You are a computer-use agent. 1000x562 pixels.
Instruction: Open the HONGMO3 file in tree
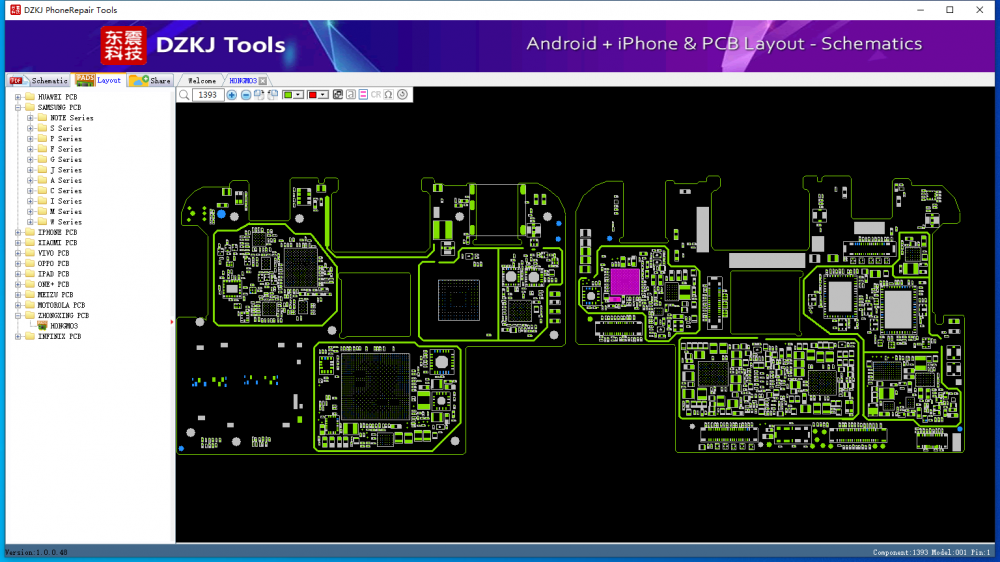[64, 326]
